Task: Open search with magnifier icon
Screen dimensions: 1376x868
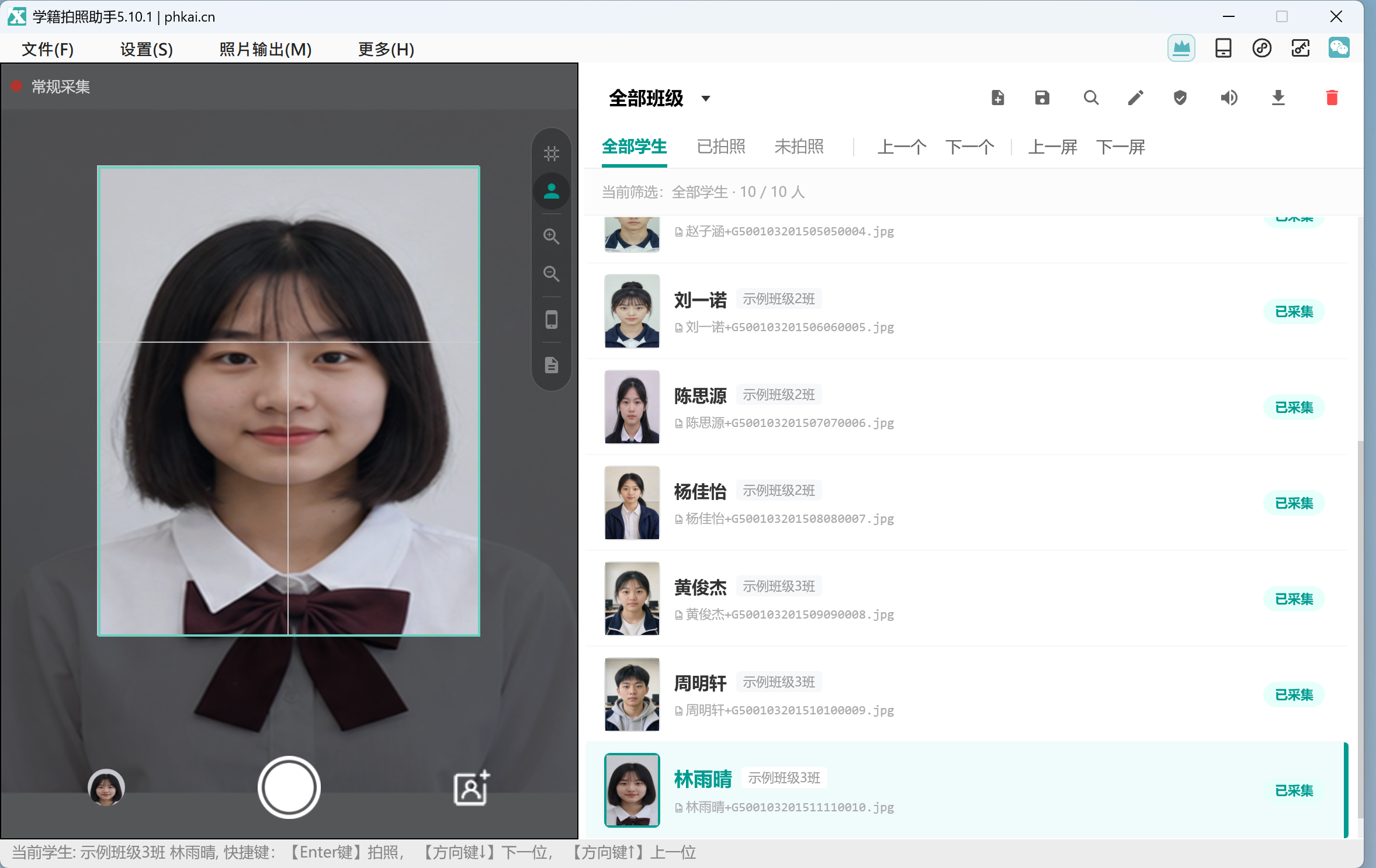Action: [1090, 98]
